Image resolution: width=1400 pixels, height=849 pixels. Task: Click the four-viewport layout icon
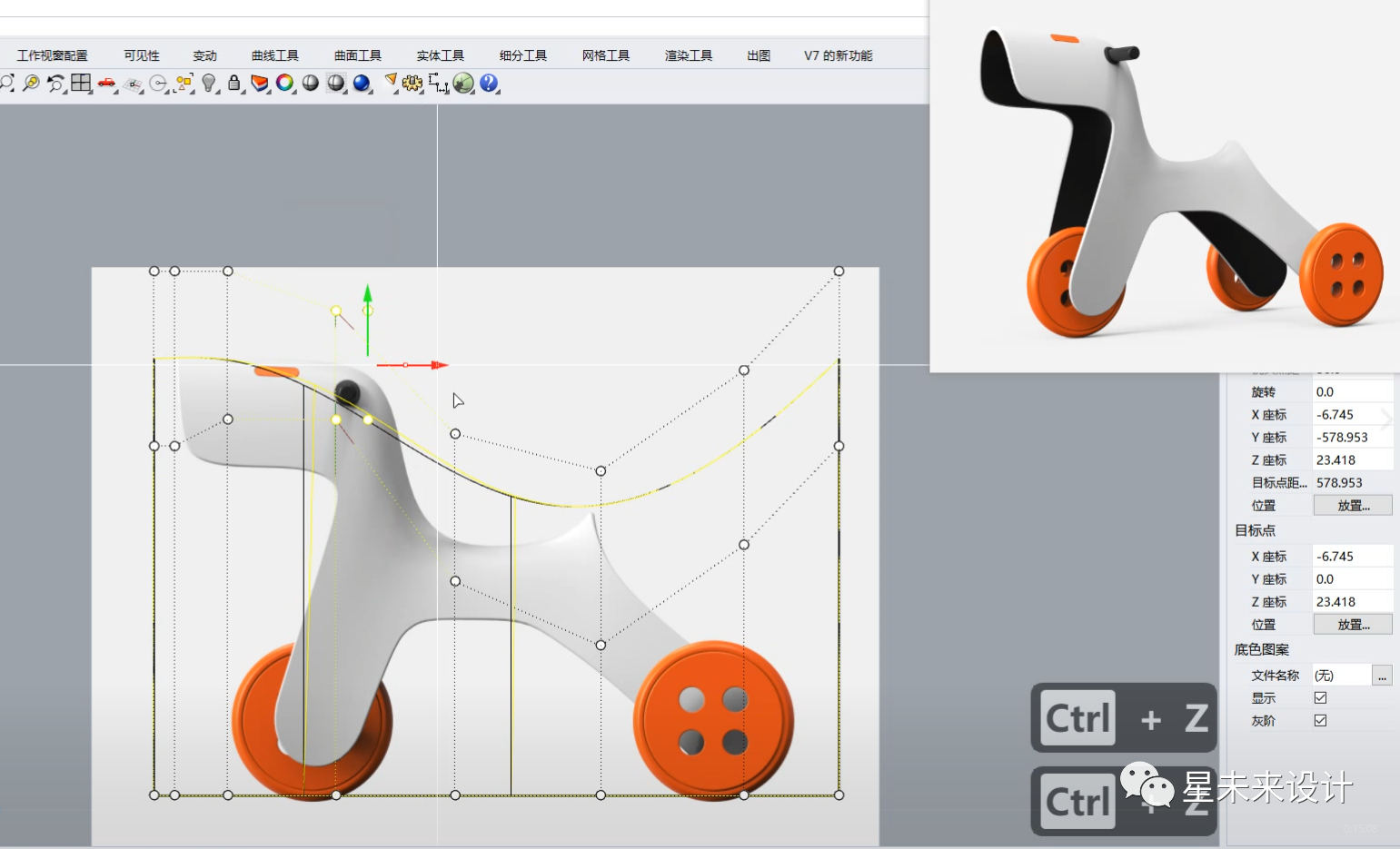(x=81, y=83)
